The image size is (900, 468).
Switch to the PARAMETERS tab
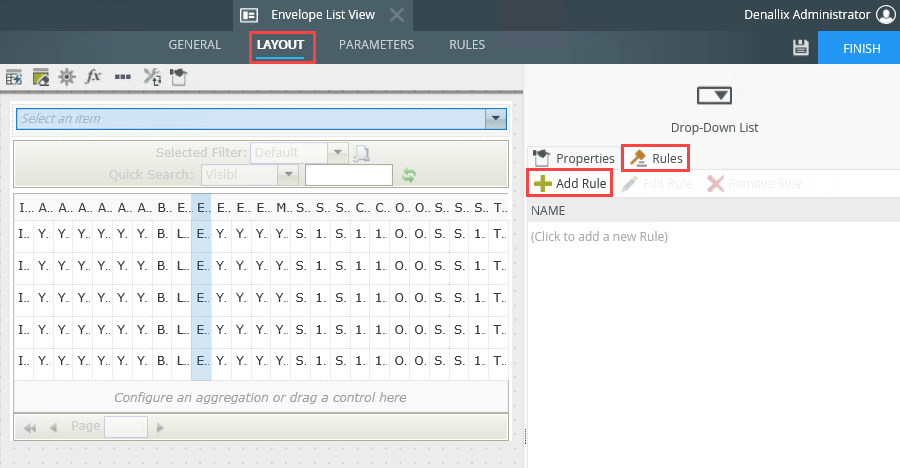tap(377, 45)
